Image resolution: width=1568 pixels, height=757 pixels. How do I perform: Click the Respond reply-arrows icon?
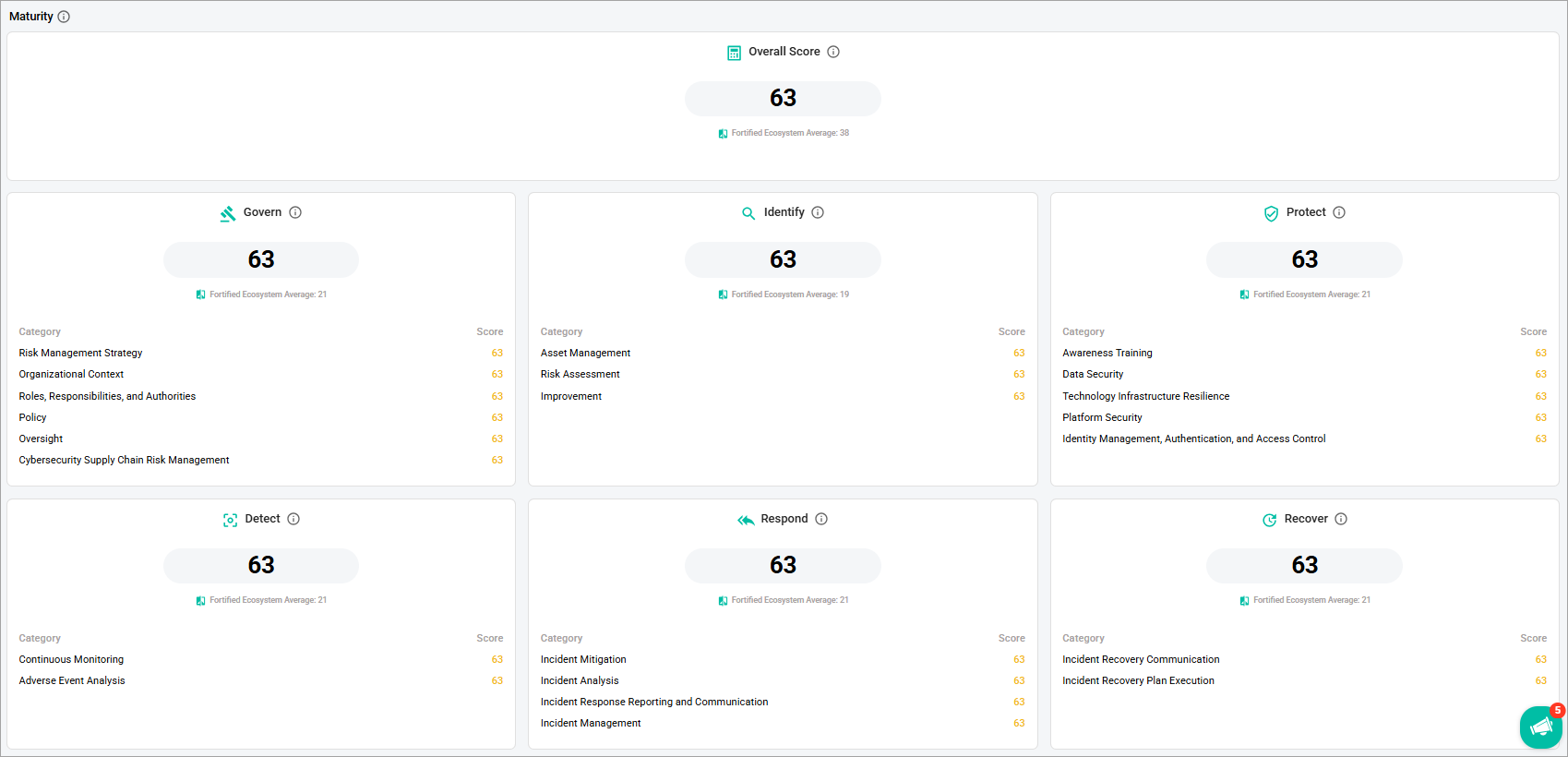coord(746,520)
